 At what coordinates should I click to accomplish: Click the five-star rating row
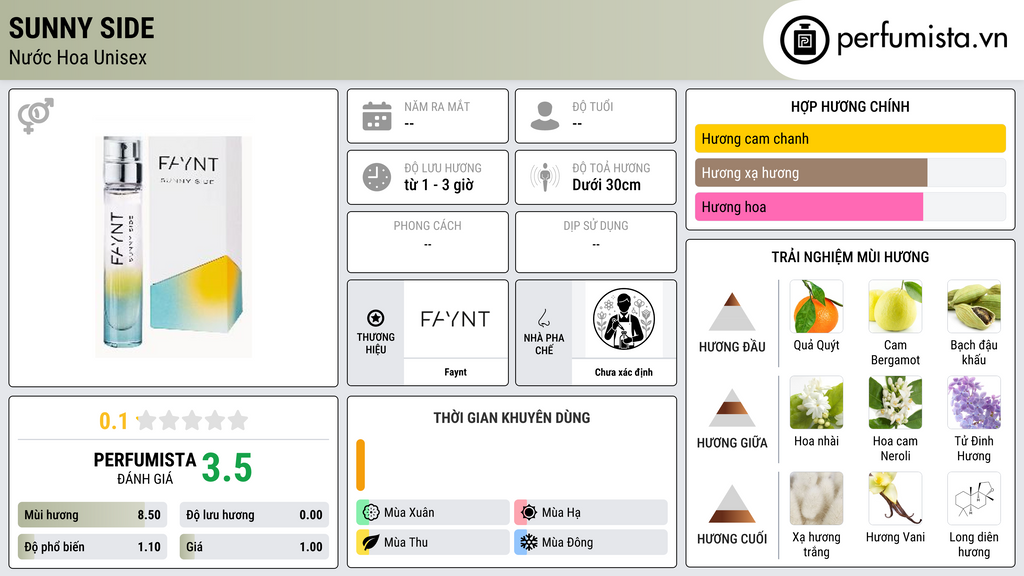tap(193, 420)
